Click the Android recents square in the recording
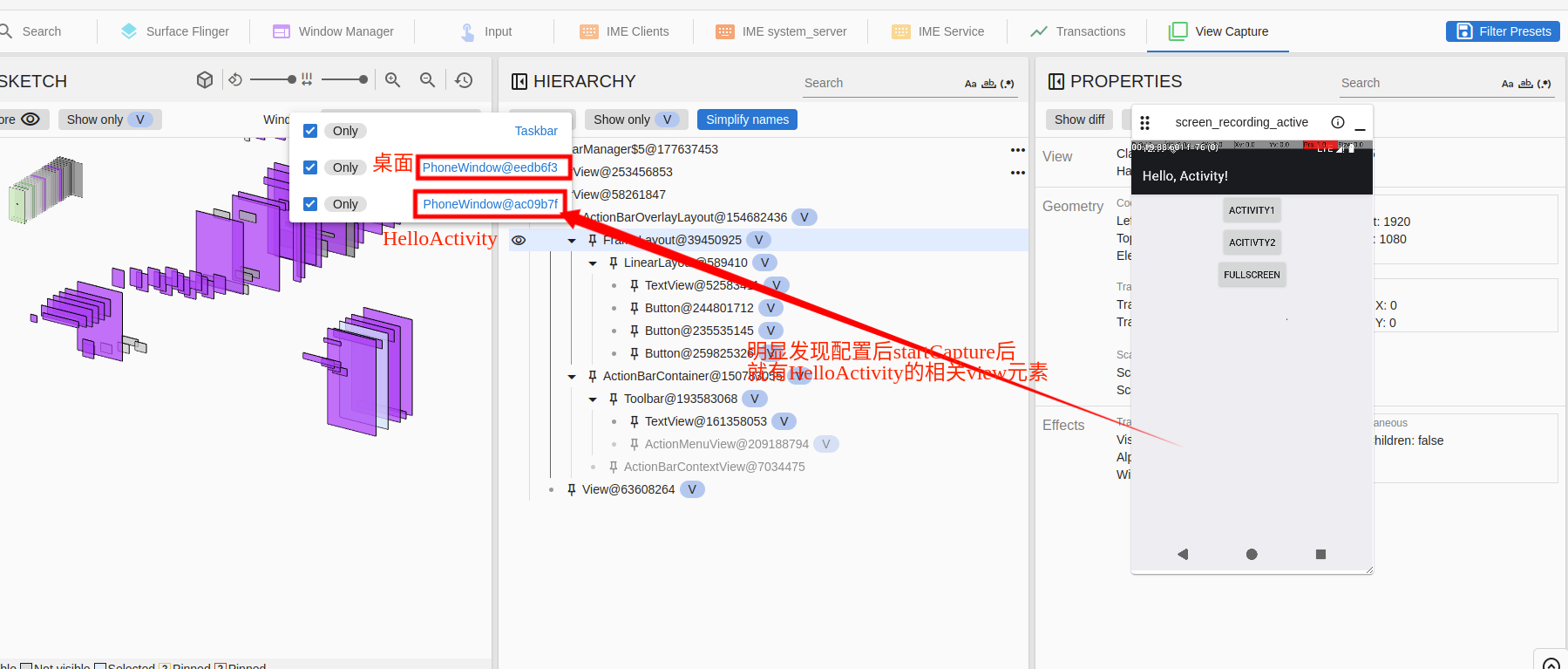Viewport: 1568px width, 669px height. 1320,554
